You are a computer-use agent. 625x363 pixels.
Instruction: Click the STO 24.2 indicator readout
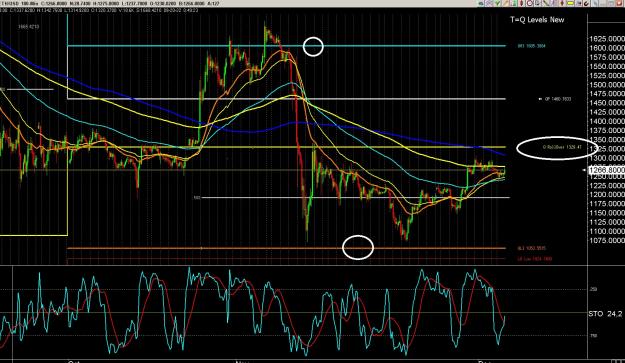click(605, 314)
